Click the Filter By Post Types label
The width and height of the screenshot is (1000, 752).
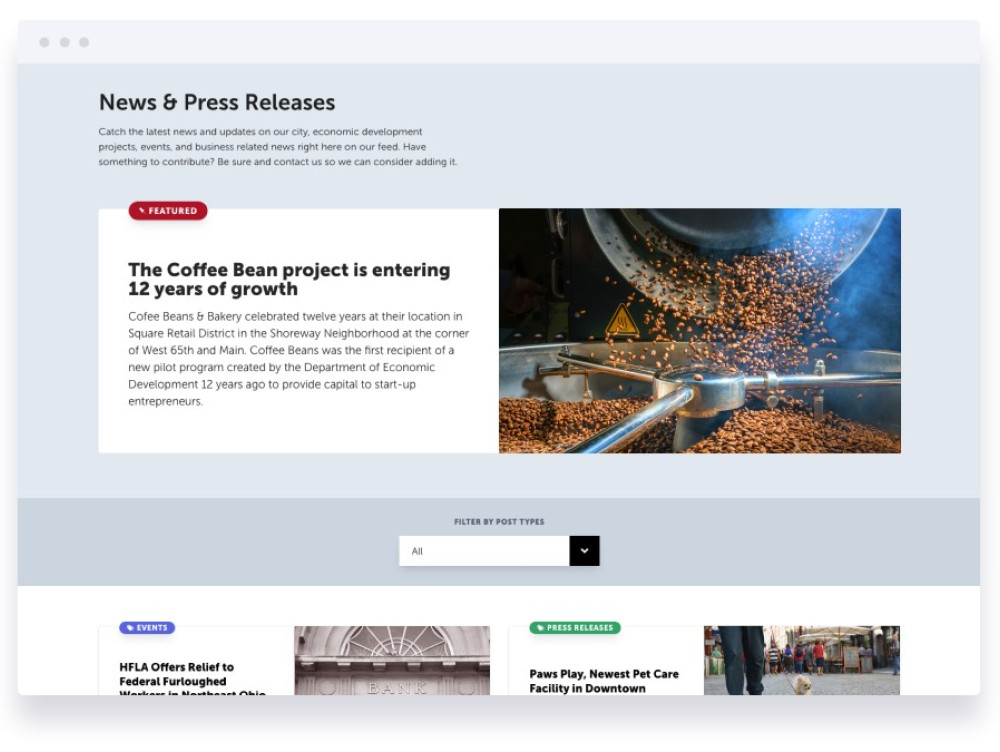[499, 522]
